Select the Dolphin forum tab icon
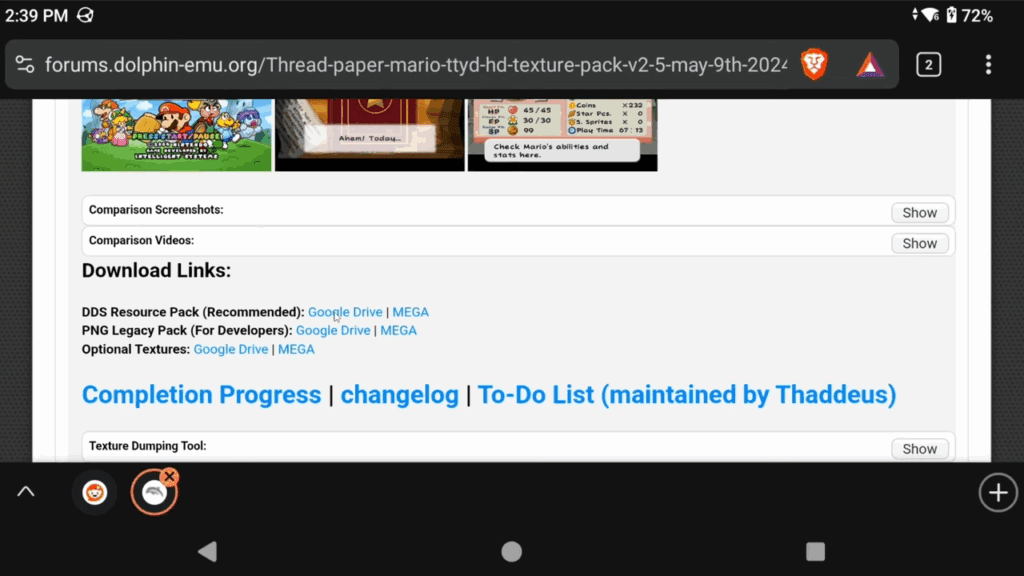Viewport: 1024px width, 576px height. click(x=154, y=493)
